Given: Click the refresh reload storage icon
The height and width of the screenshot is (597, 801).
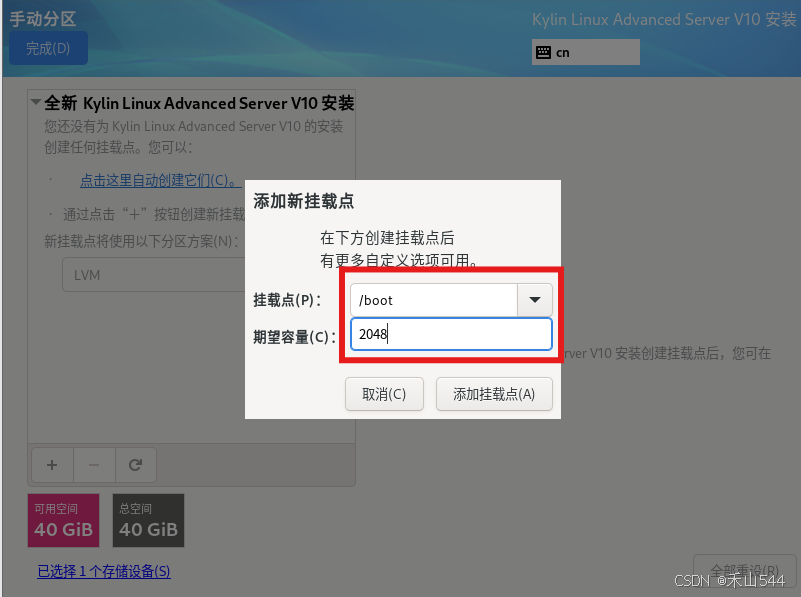Looking at the screenshot, I should (x=135, y=465).
